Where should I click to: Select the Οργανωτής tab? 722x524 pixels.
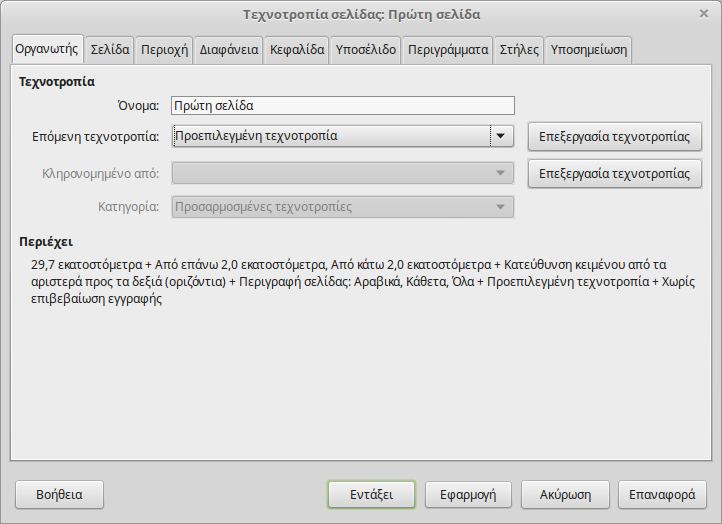(x=47, y=48)
